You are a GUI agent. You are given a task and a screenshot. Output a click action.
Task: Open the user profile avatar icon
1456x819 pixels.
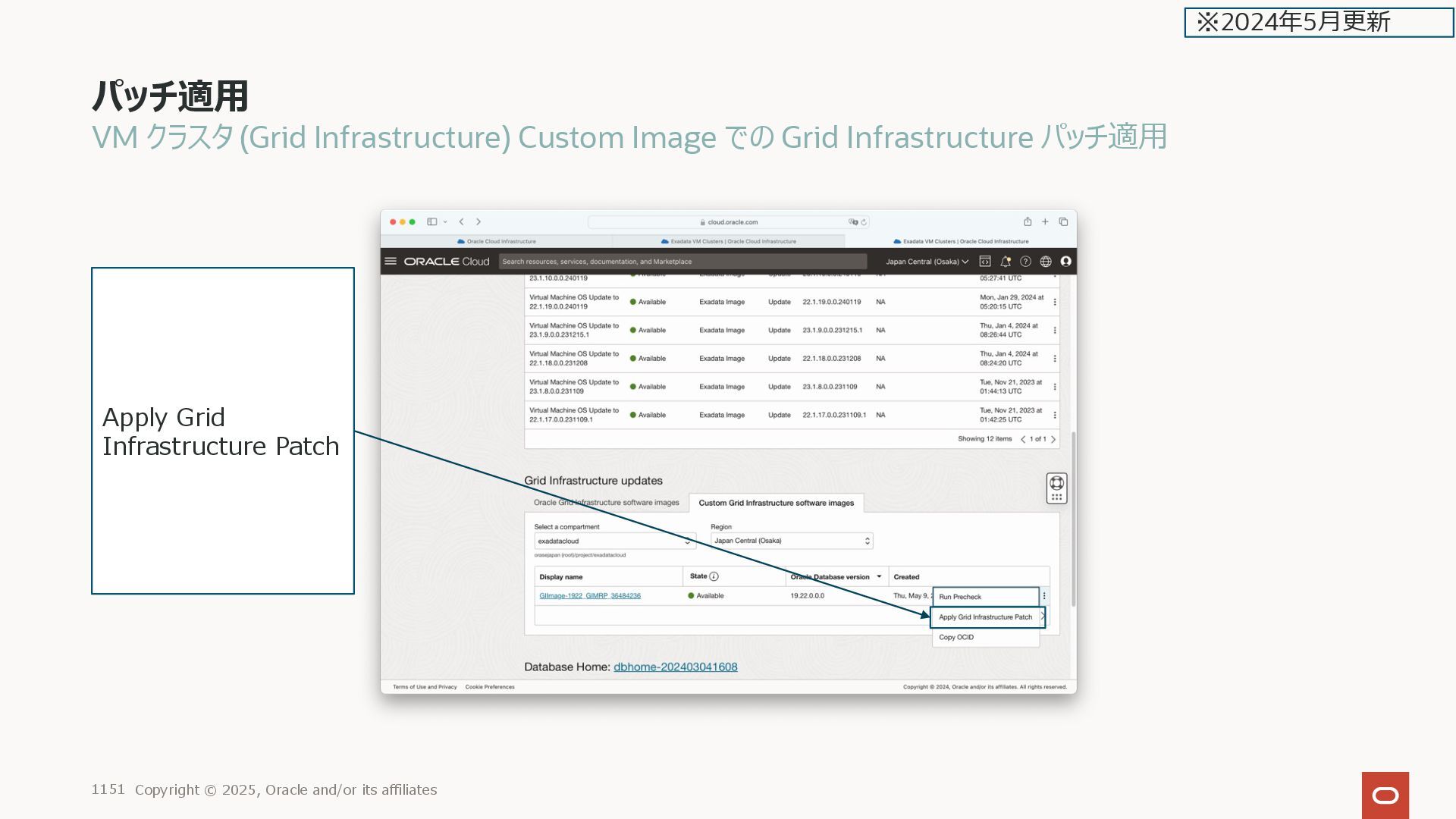[x=1065, y=261]
